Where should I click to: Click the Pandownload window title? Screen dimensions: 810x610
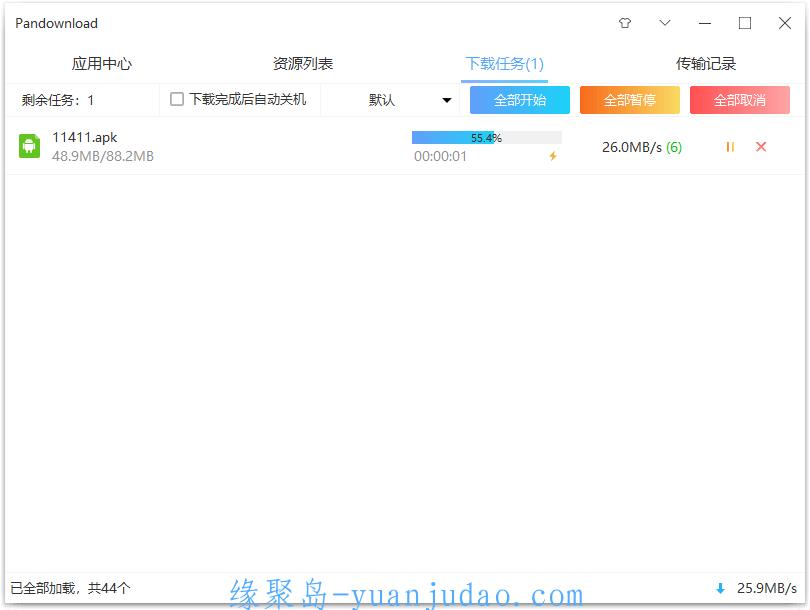(56, 23)
